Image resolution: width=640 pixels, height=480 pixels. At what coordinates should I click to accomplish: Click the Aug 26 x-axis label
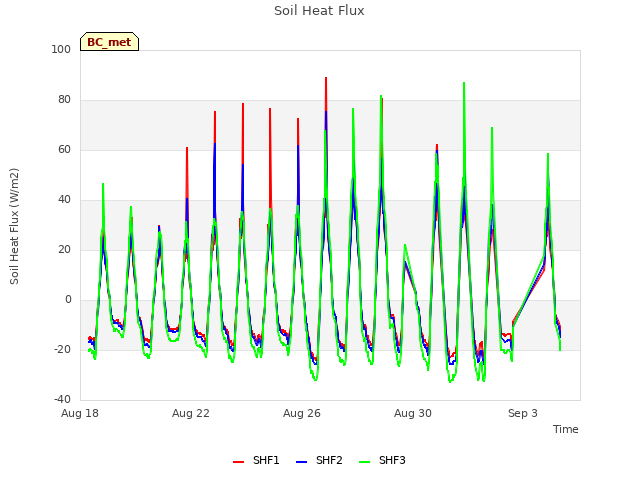pos(302,413)
